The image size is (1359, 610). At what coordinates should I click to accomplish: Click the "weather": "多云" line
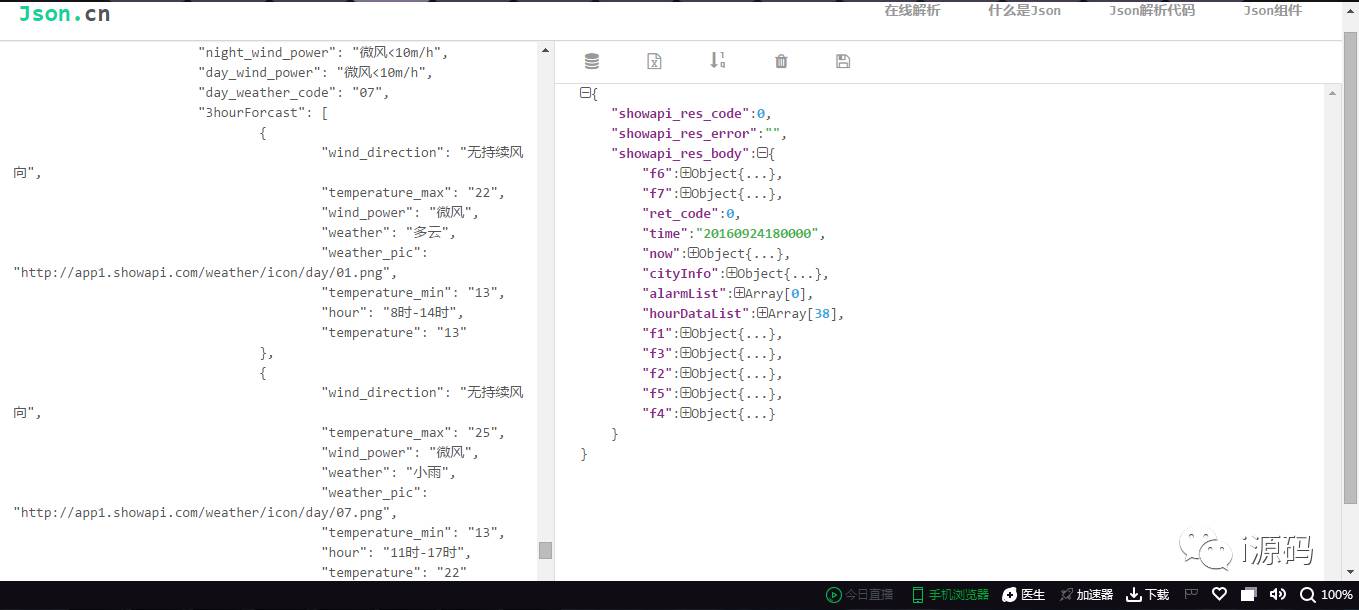click(389, 233)
